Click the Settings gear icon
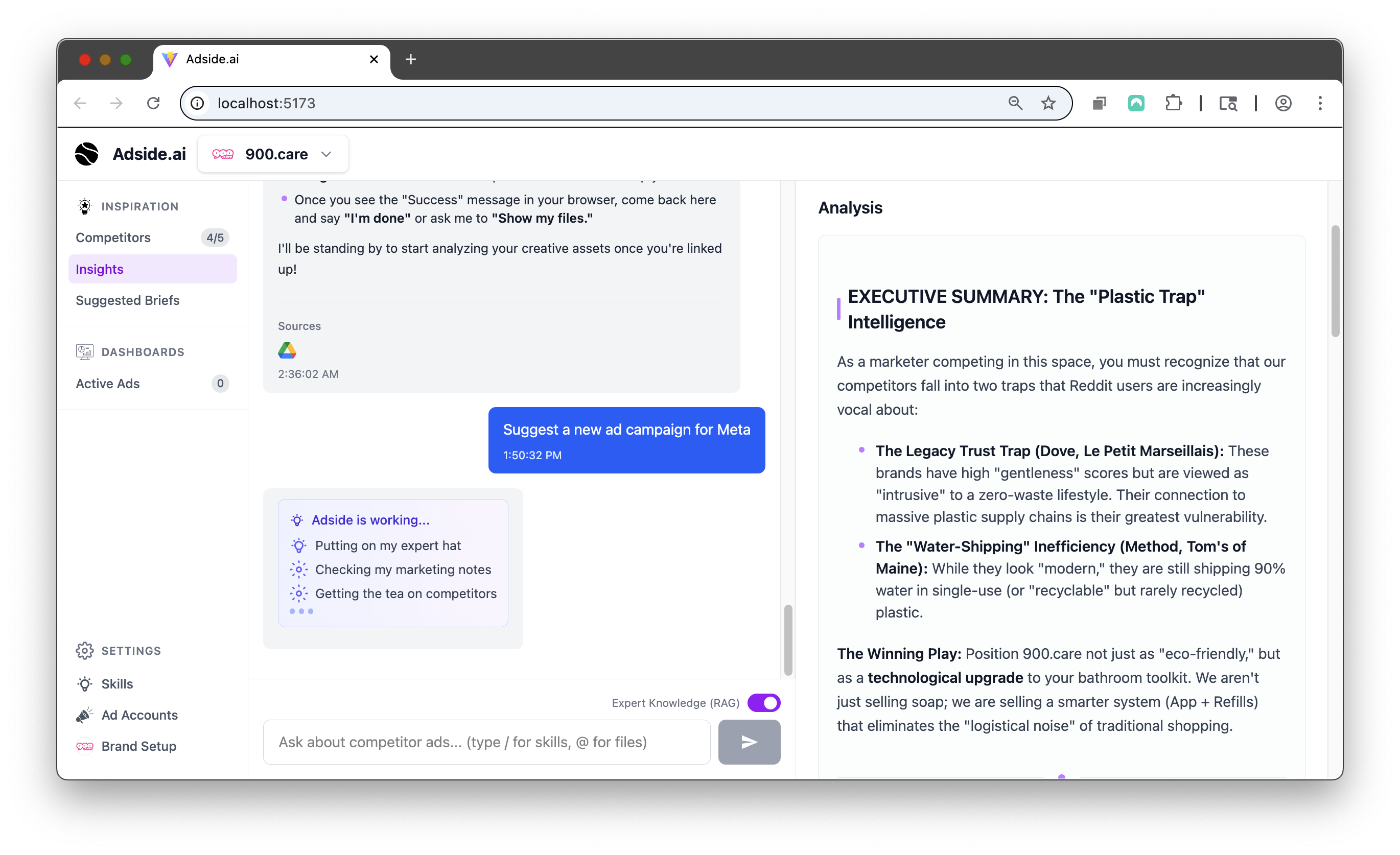The width and height of the screenshot is (1400, 855). 85,651
